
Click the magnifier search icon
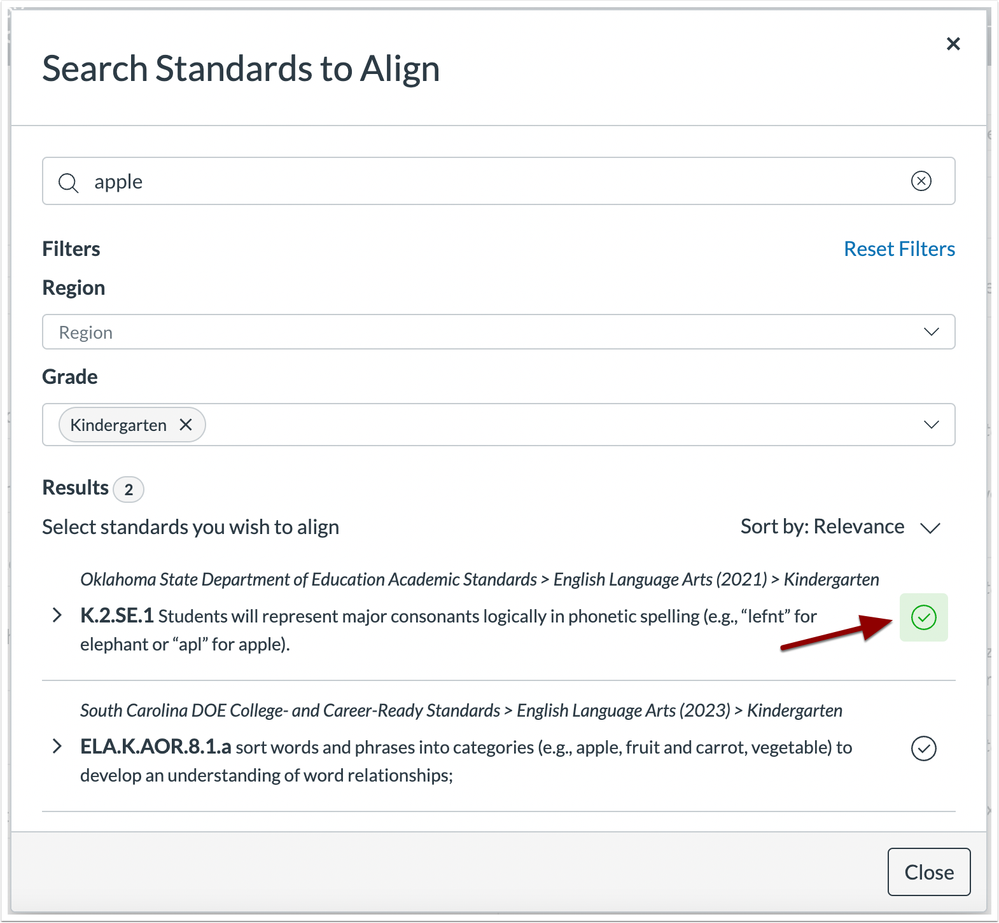pyautogui.click(x=68, y=183)
